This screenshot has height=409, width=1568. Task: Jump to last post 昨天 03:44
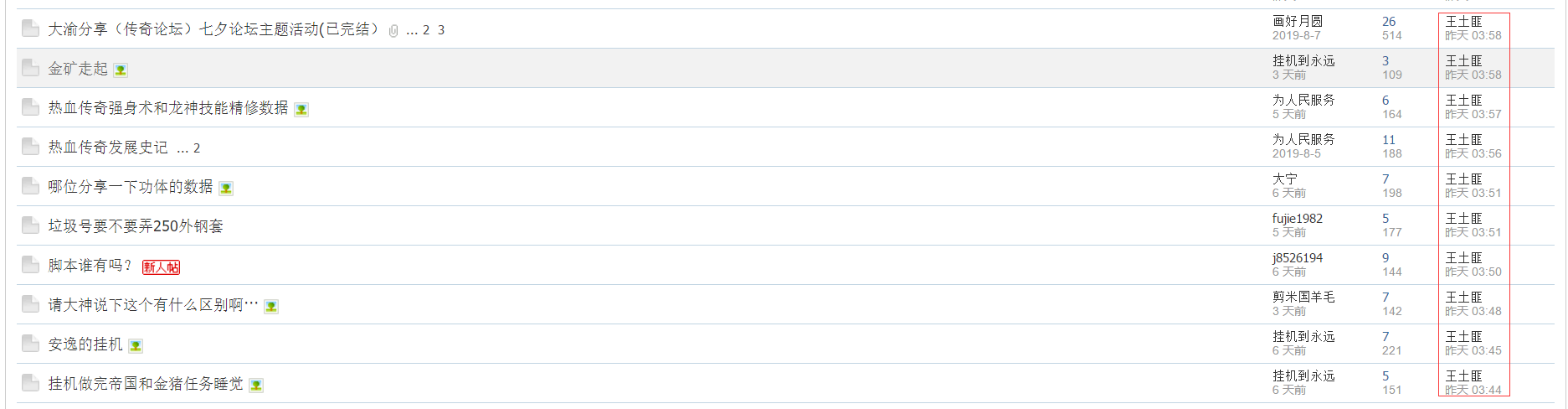1473,390
